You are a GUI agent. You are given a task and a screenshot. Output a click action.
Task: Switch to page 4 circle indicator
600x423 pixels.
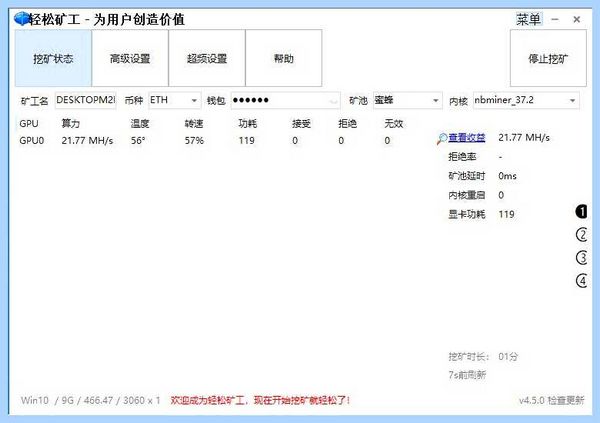coord(581,281)
